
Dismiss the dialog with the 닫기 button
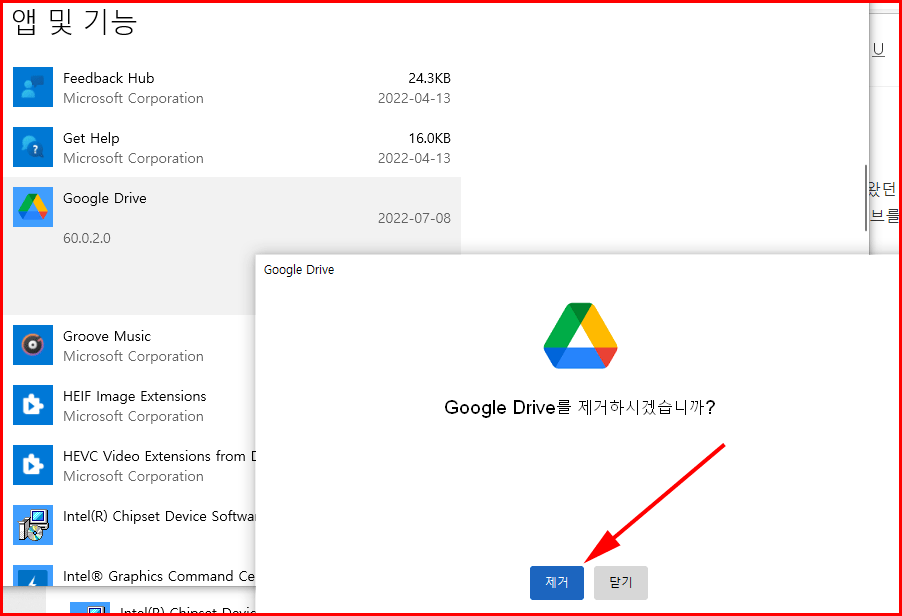[x=621, y=583]
